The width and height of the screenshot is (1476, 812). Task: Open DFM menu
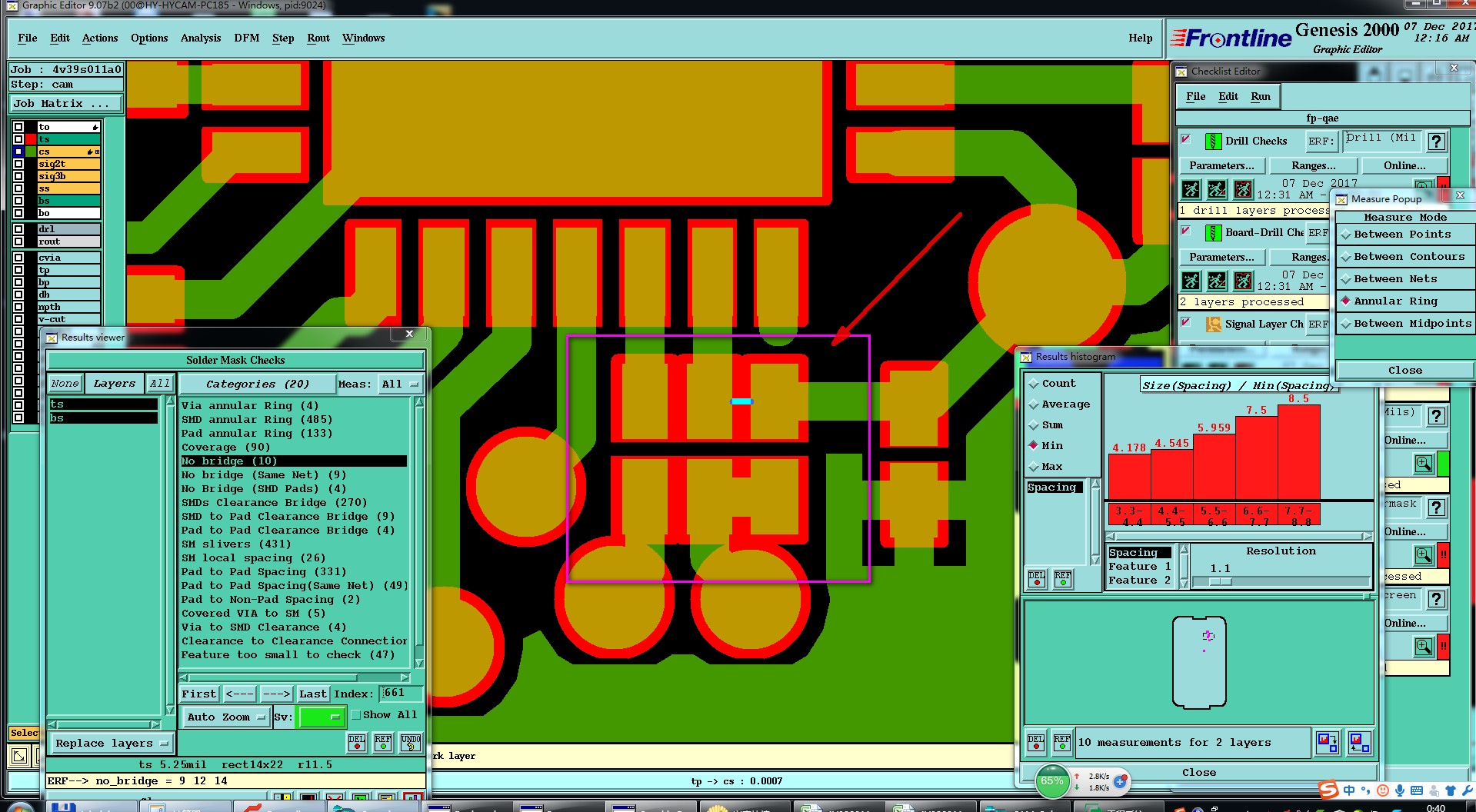pyautogui.click(x=247, y=38)
